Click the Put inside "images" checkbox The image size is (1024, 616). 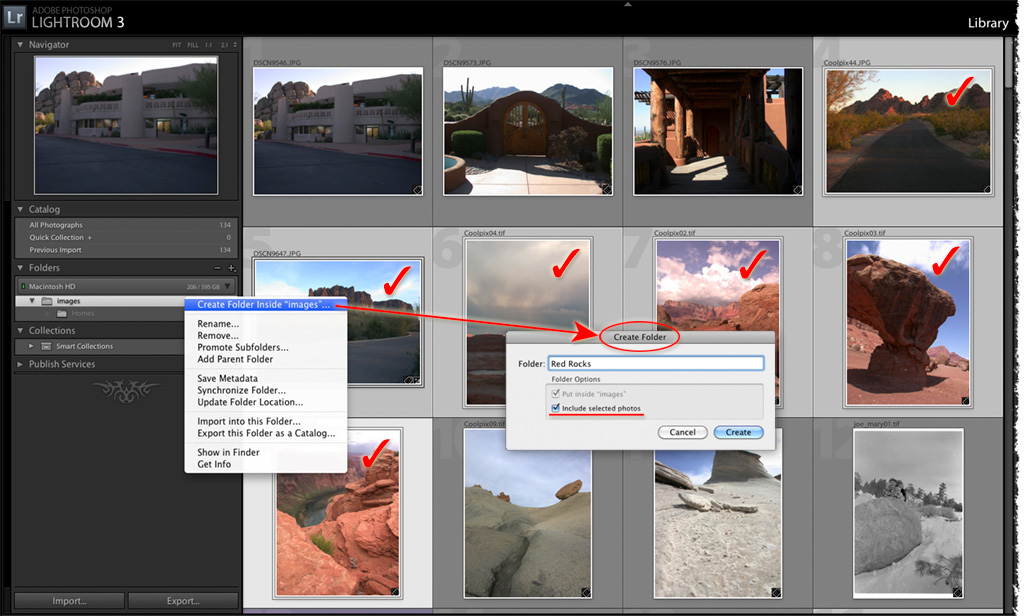click(x=554, y=393)
